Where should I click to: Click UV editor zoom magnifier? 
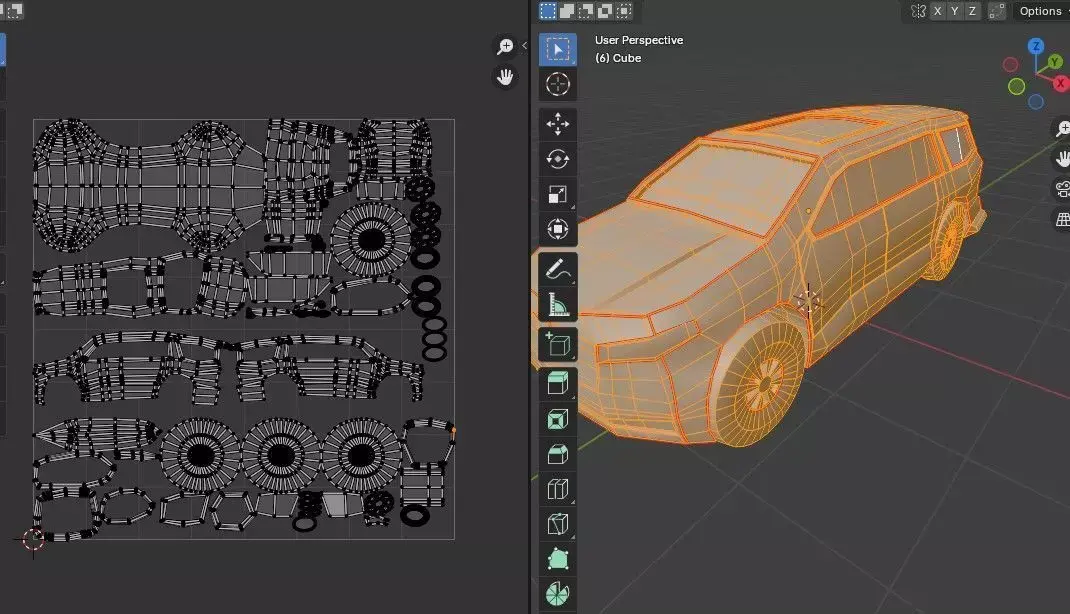tap(505, 46)
